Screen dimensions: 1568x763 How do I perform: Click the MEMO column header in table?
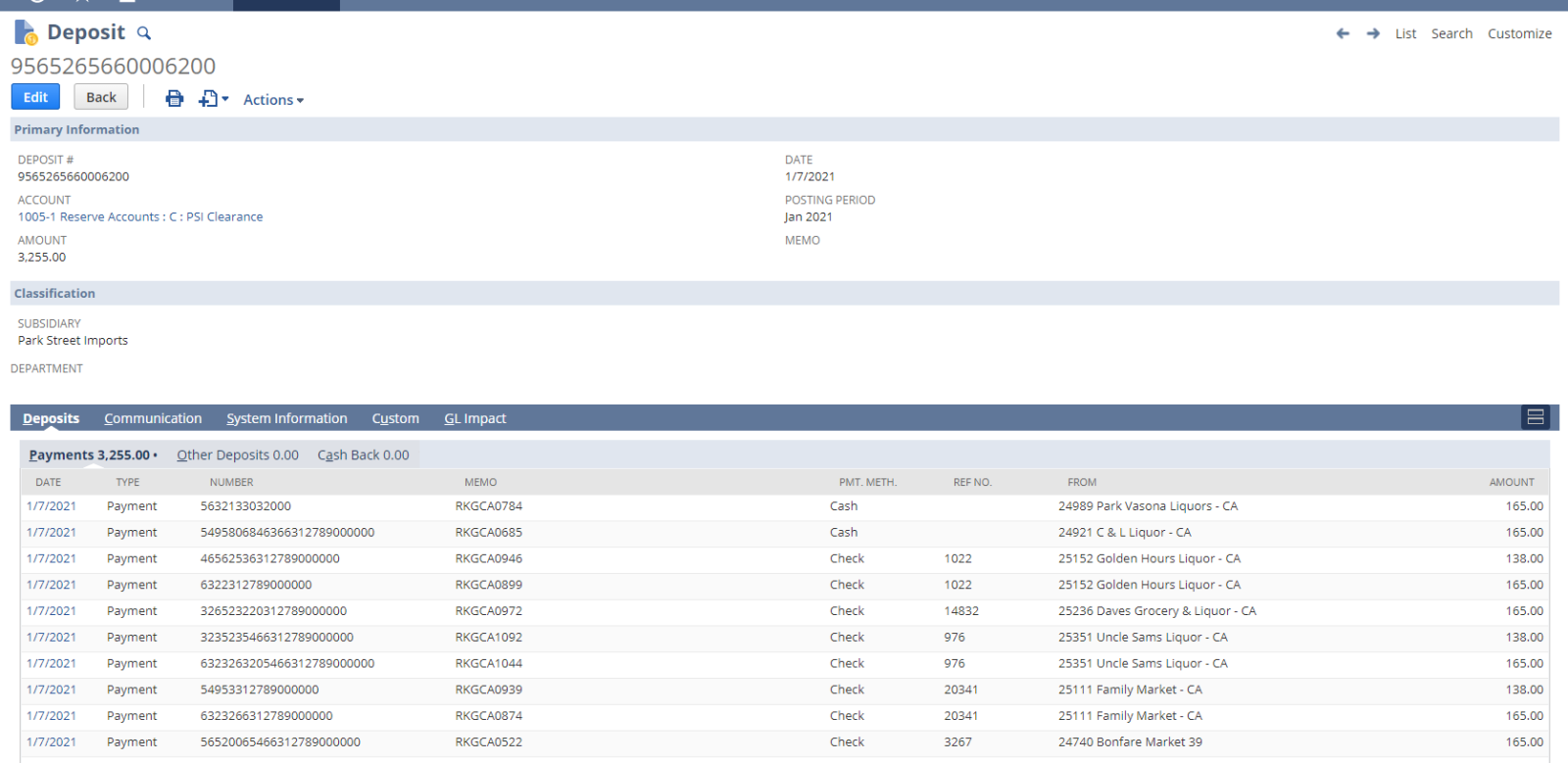pyautogui.click(x=480, y=482)
